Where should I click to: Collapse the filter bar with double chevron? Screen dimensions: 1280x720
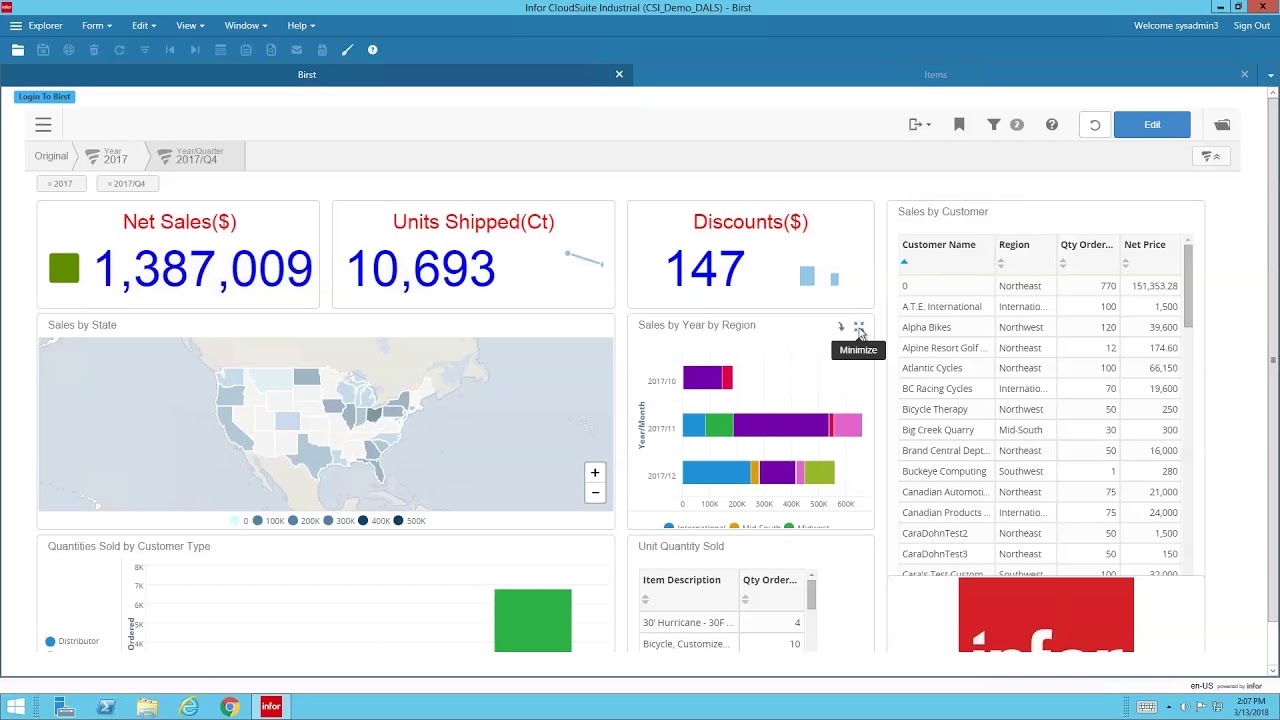tap(1211, 157)
